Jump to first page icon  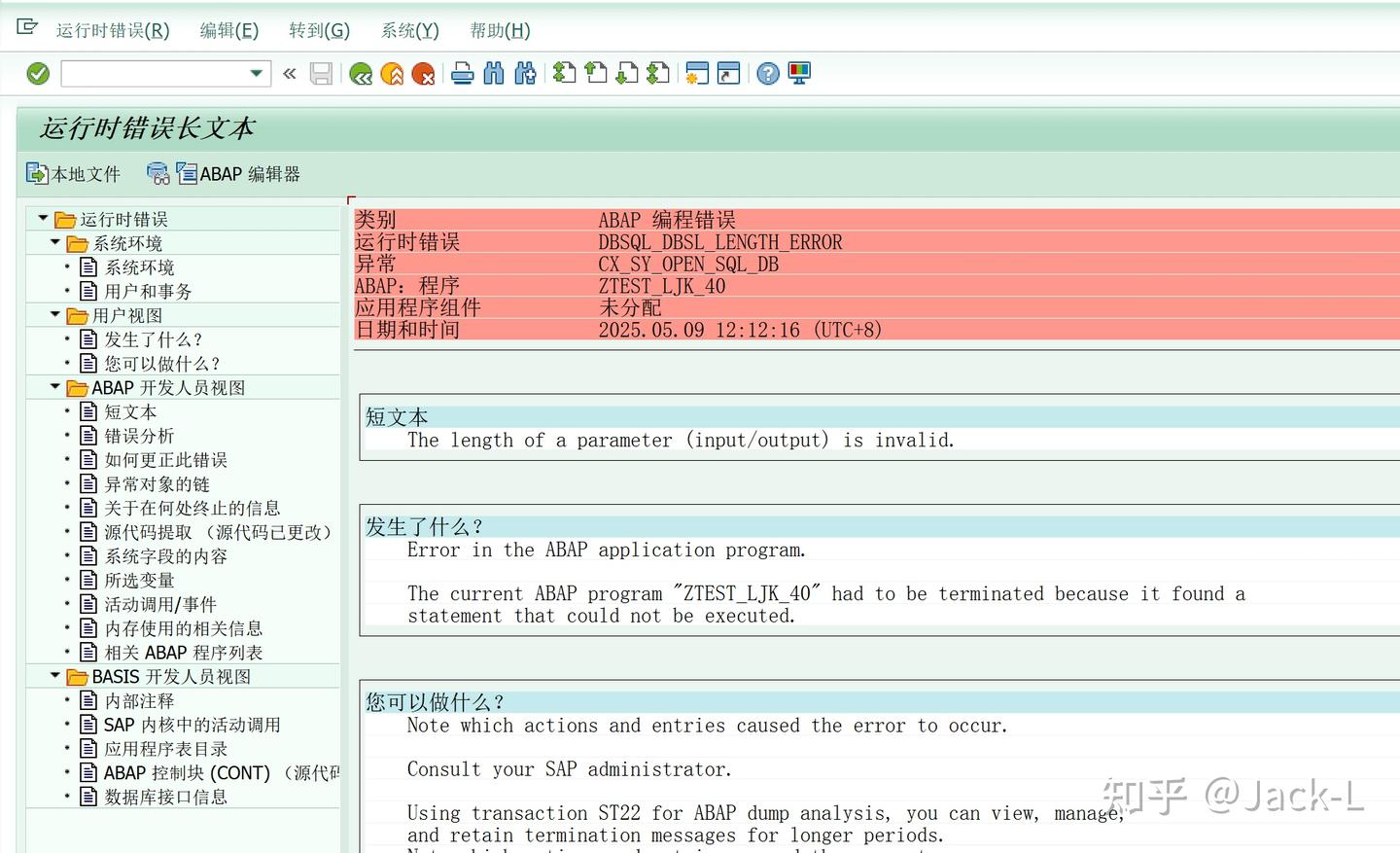(x=565, y=74)
